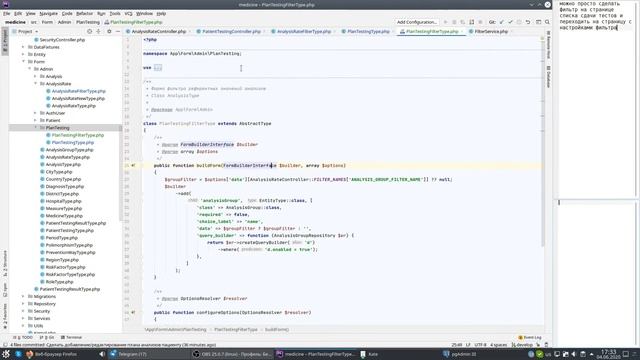Click the UTF-8 encoding status widget
The image size is (640, 360).
click(480, 345)
